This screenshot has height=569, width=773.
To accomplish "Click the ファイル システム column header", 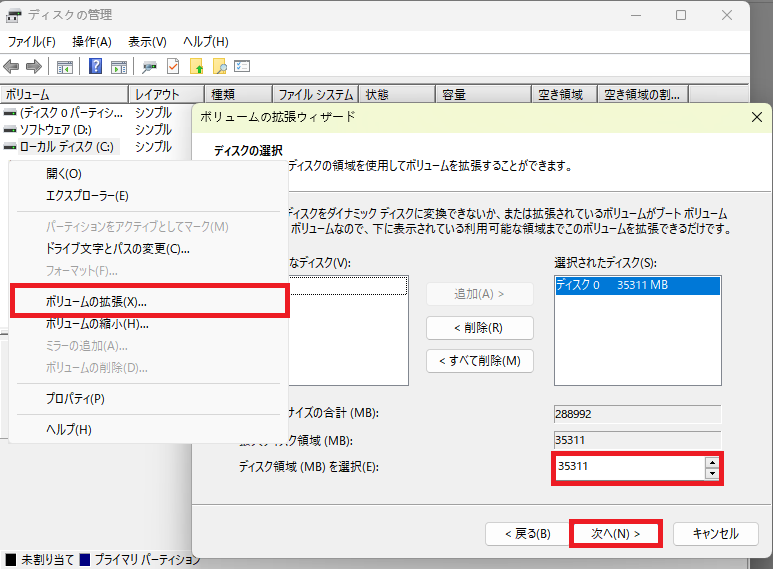I will pos(316,94).
